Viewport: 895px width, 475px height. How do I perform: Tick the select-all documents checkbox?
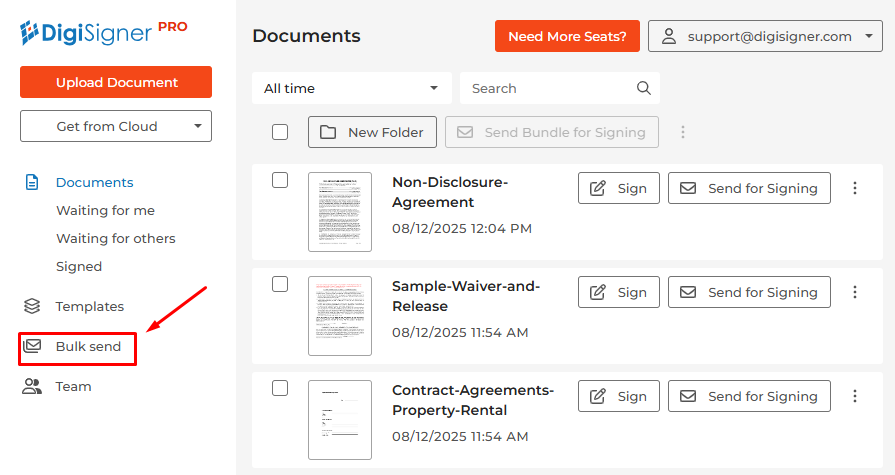(x=280, y=132)
